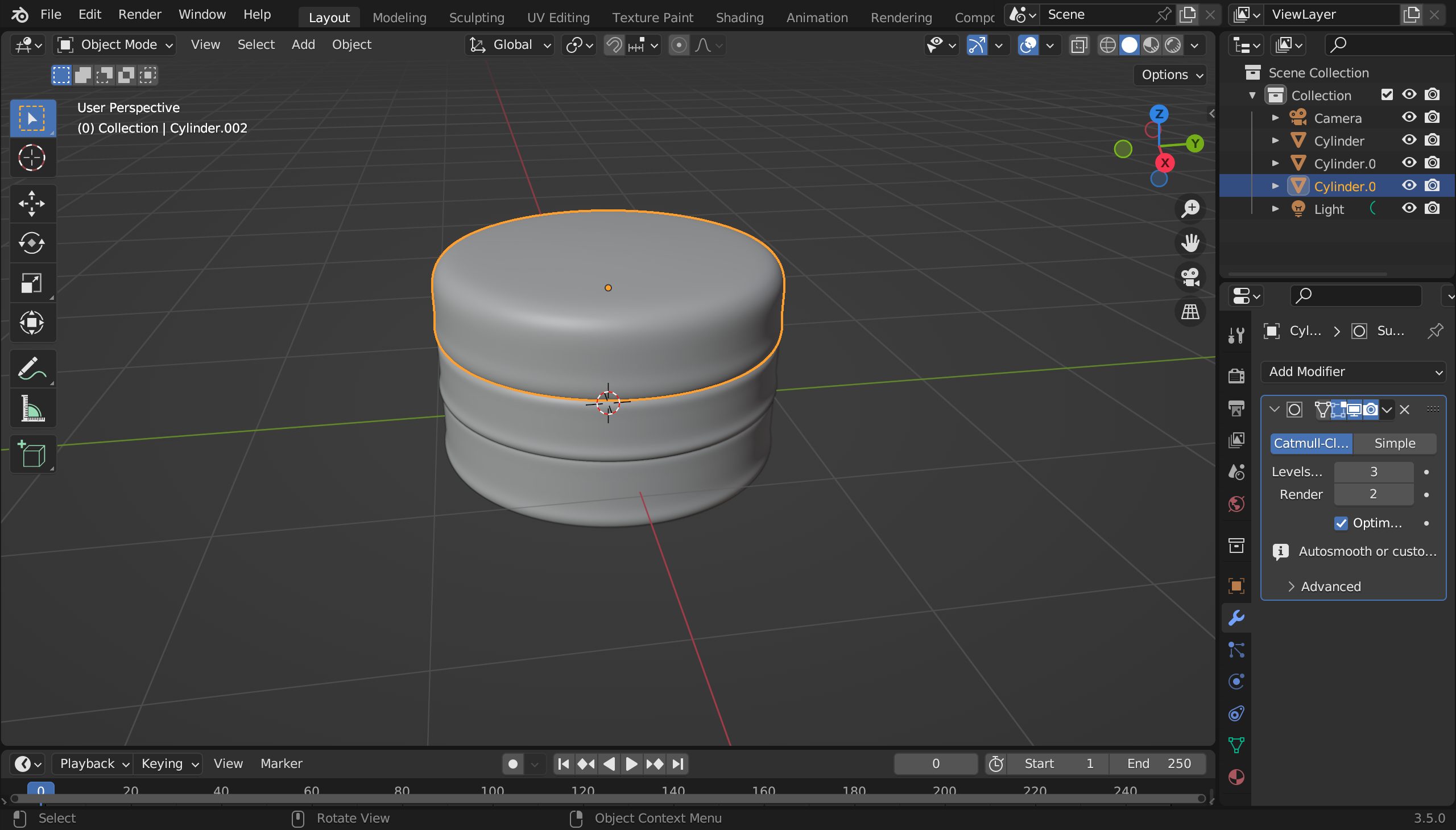Switch to the Sculpting workspace tab
The image size is (1456, 830).
coord(477,18)
